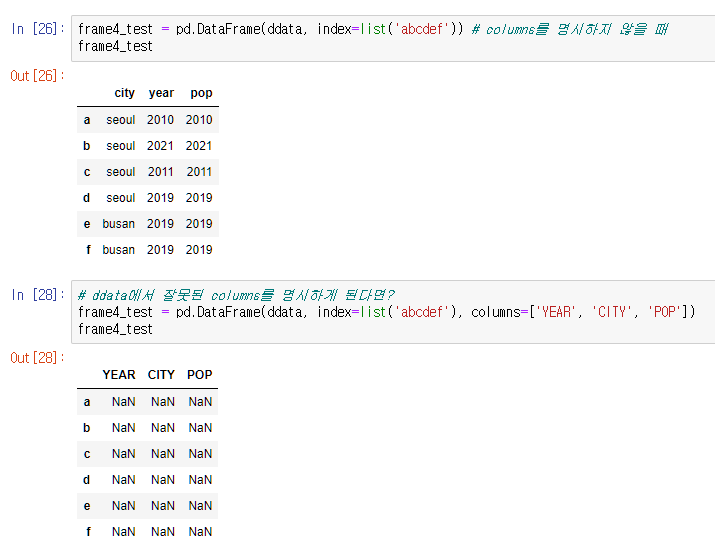The image size is (715, 546).
Task: Click the quoted 'CITY' string in cell 28 code
Action: tap(611, 312)
